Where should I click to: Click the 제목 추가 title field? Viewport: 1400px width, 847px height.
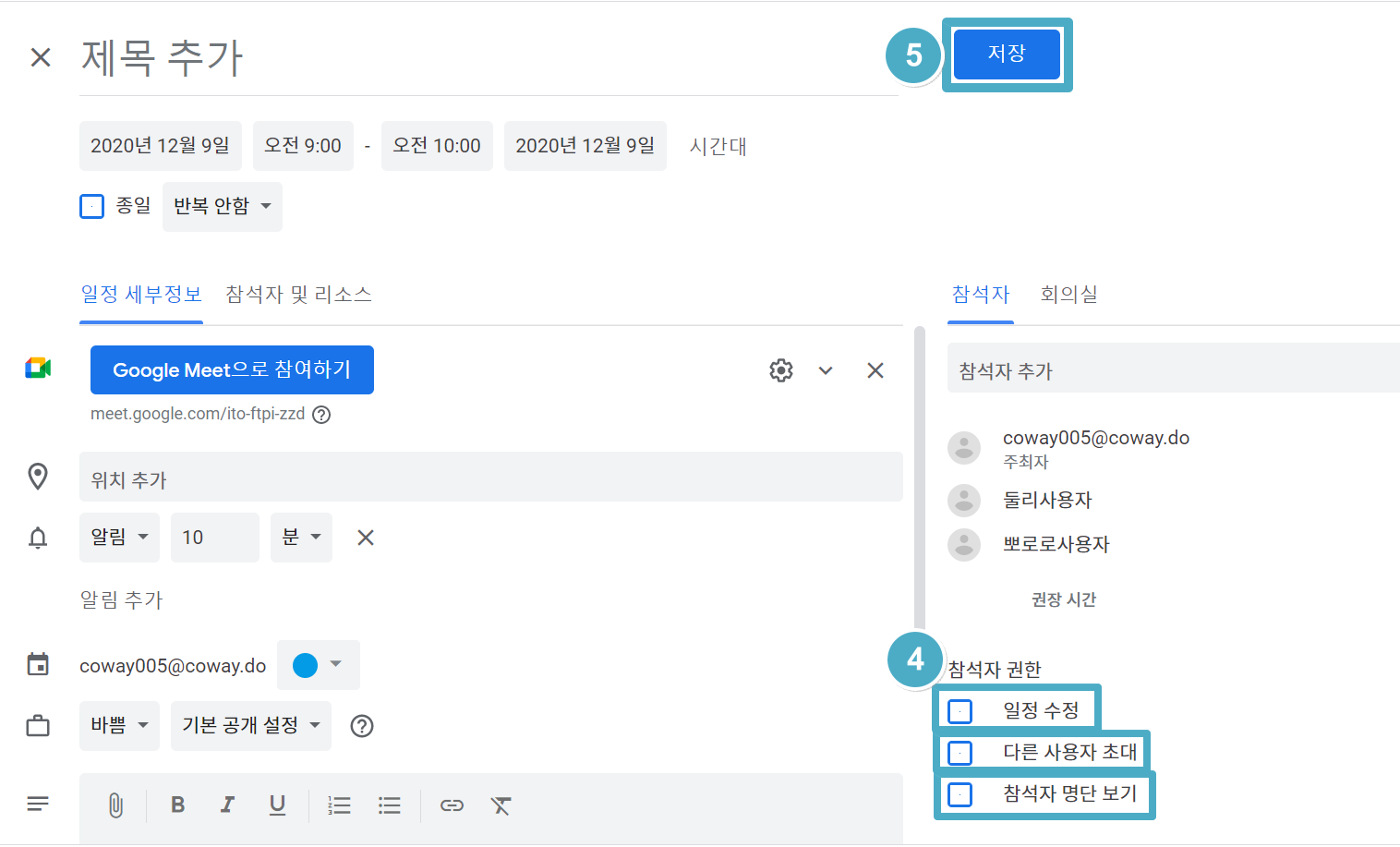point(489,57)
